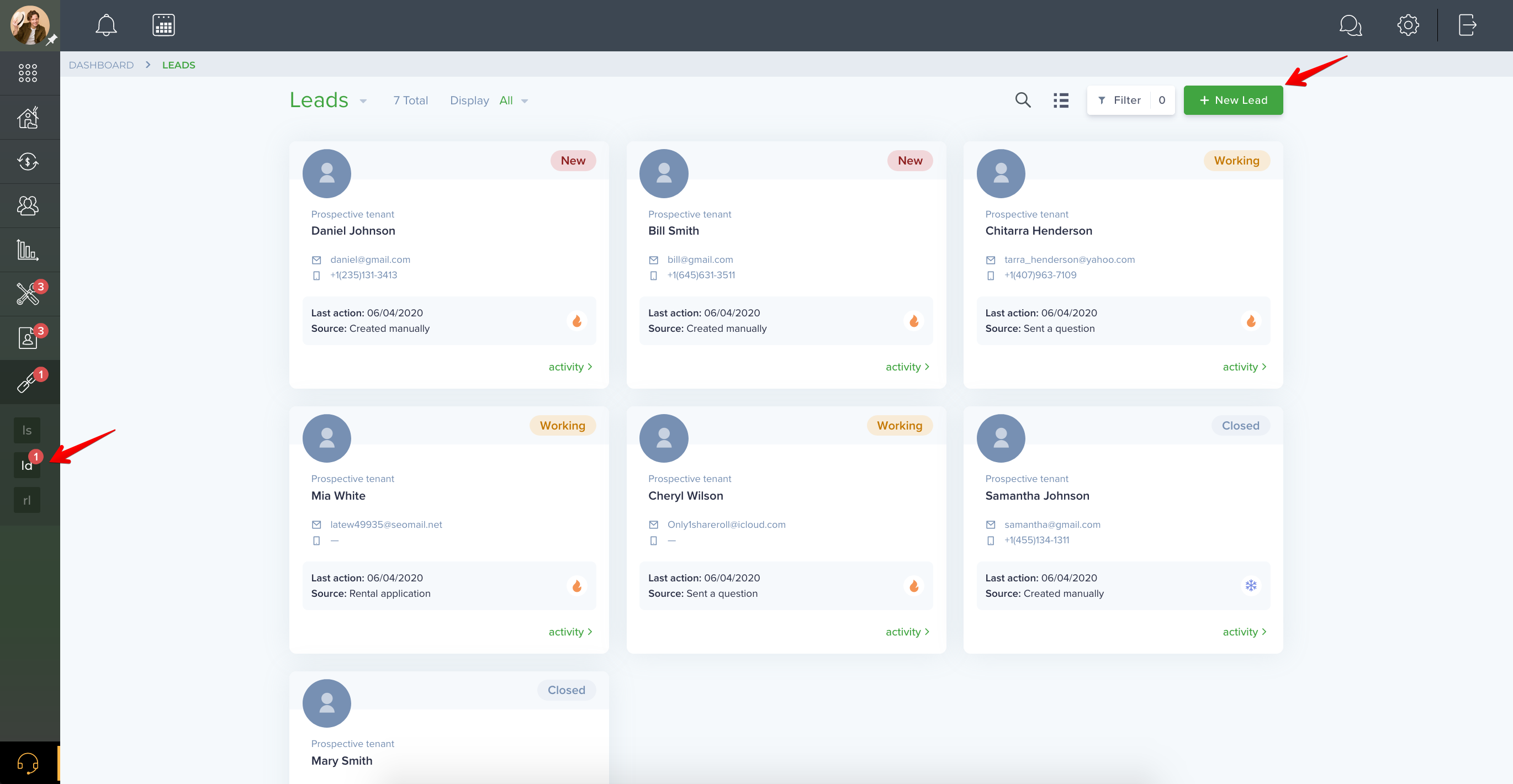1513x784 pixels.
Task: Open the contacts people icon in sidebar
Action: (28, 205)
